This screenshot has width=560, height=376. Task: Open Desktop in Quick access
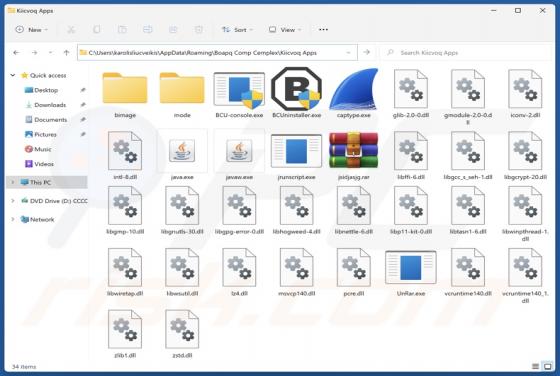[x=46, y=90]
